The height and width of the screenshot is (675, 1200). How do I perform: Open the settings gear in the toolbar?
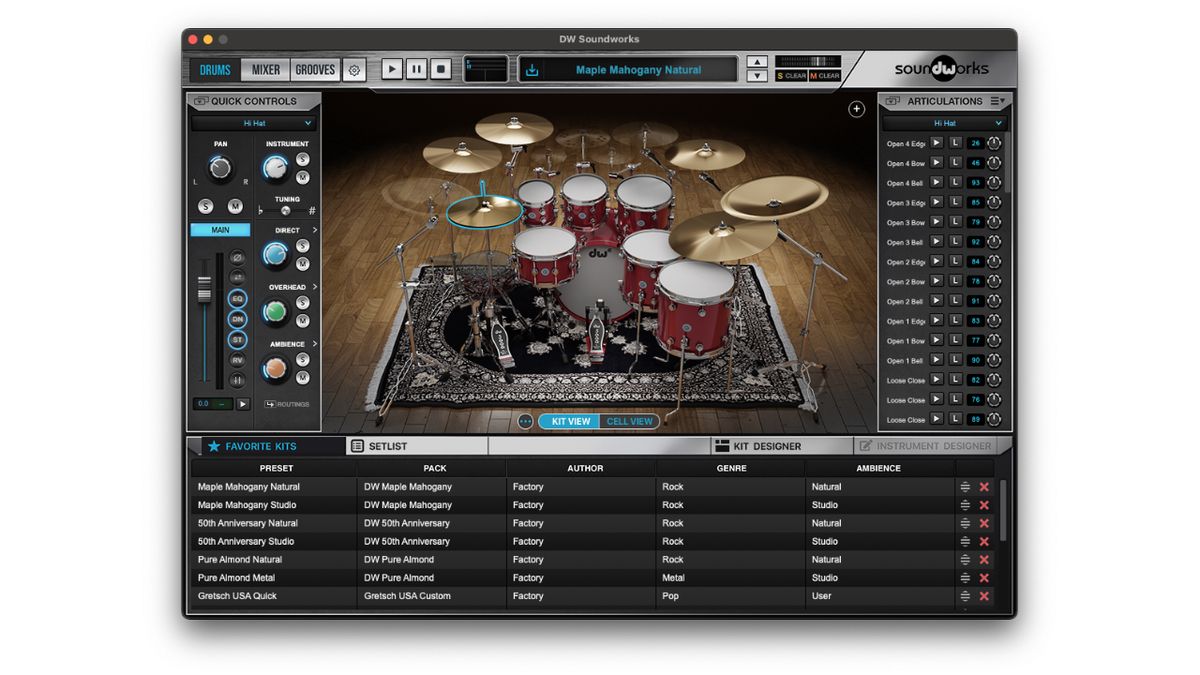(356, 68)
